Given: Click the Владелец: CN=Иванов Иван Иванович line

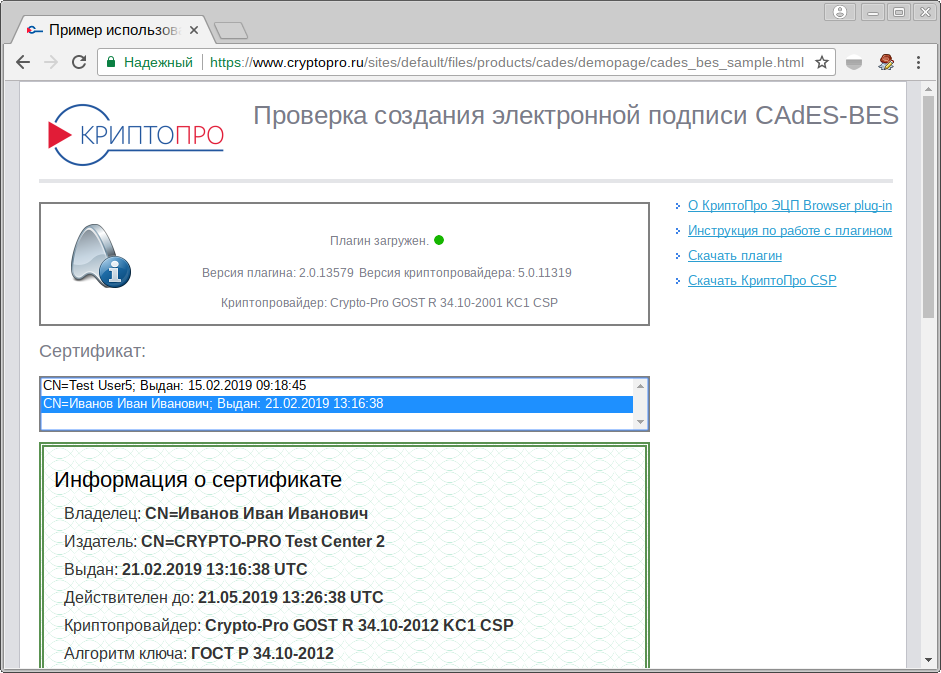Looking at the screenshot, I should (x=216, y=514).
